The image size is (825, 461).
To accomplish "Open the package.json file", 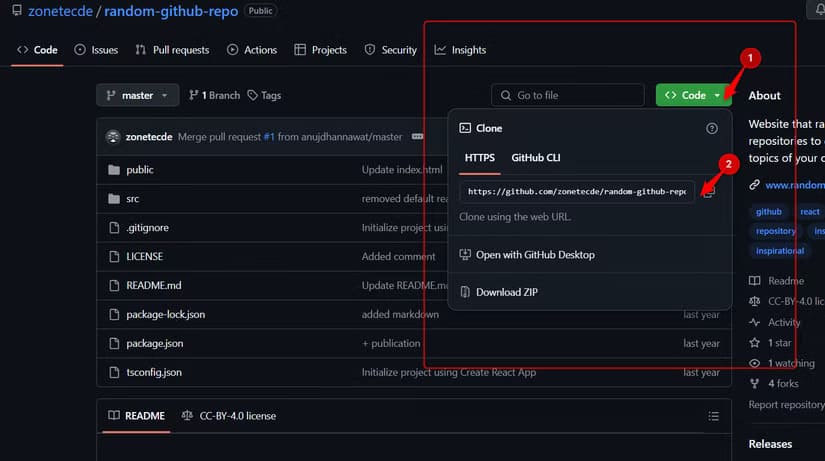I will (154, 343).
